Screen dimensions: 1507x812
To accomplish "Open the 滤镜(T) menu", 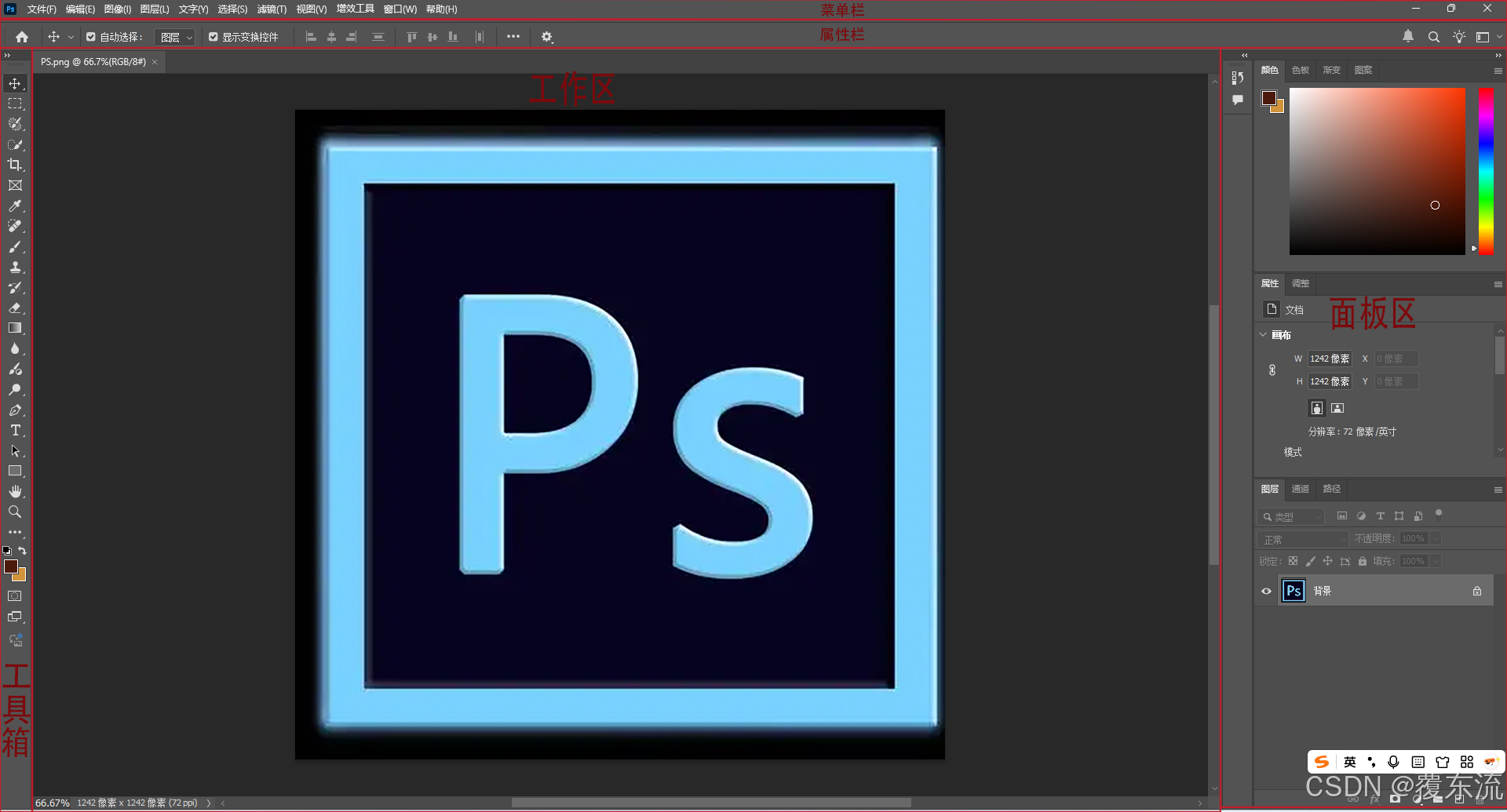I will point(272,9).
